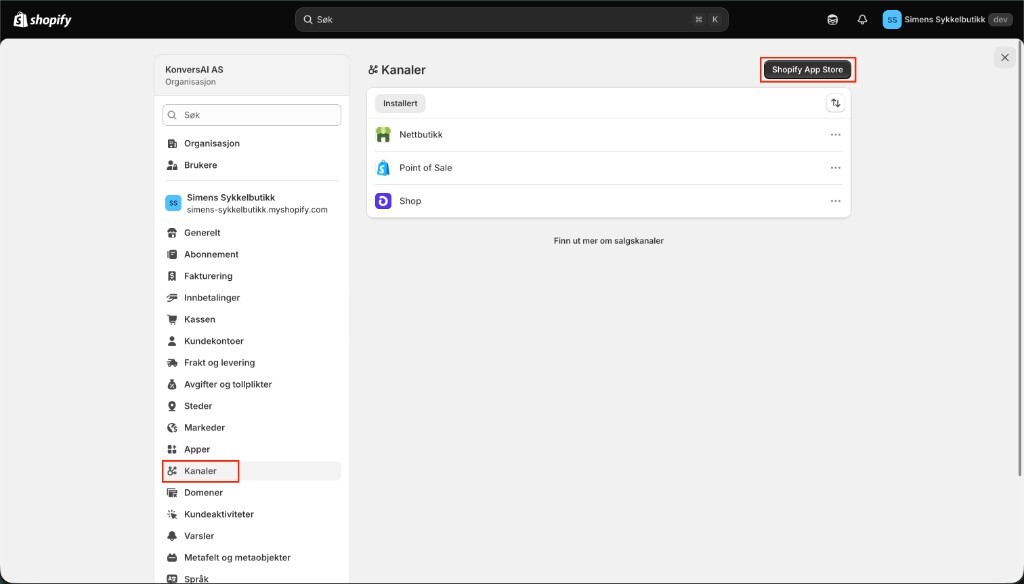Open Varsler settings

point(251,536)
